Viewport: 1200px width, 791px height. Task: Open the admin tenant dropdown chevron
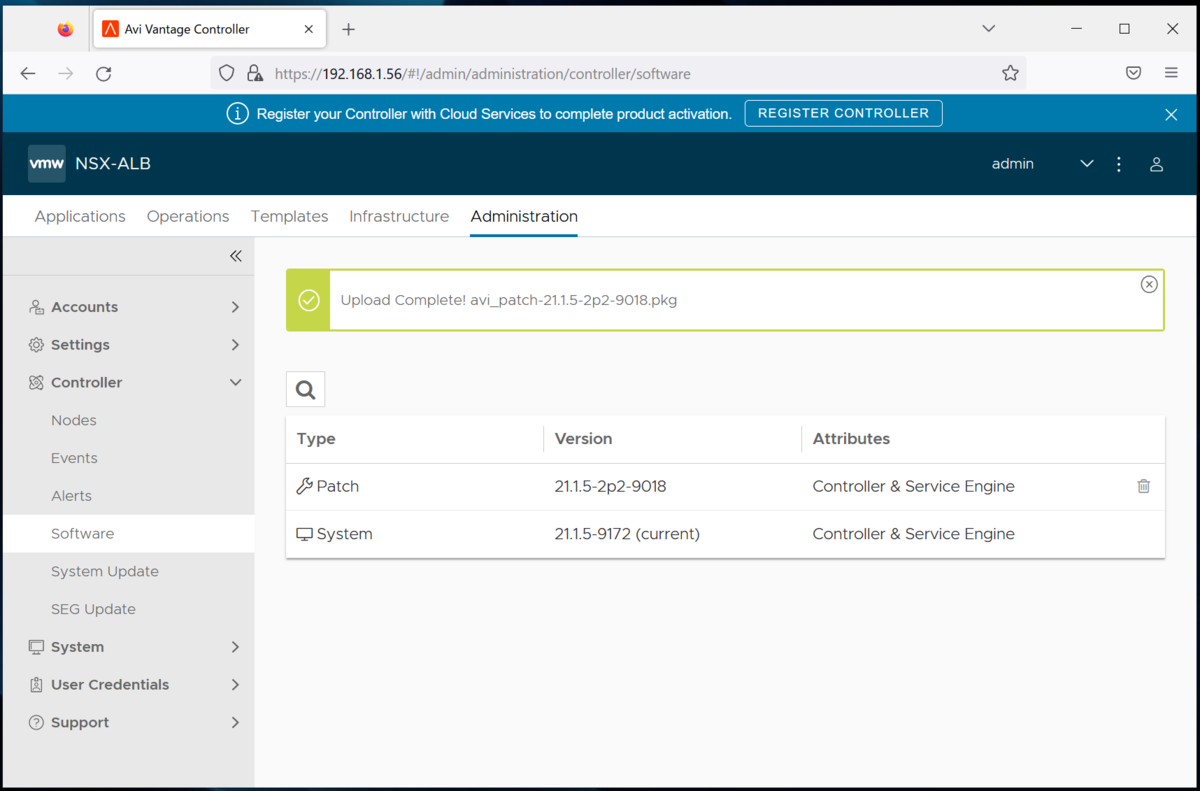pos(1087,164)
